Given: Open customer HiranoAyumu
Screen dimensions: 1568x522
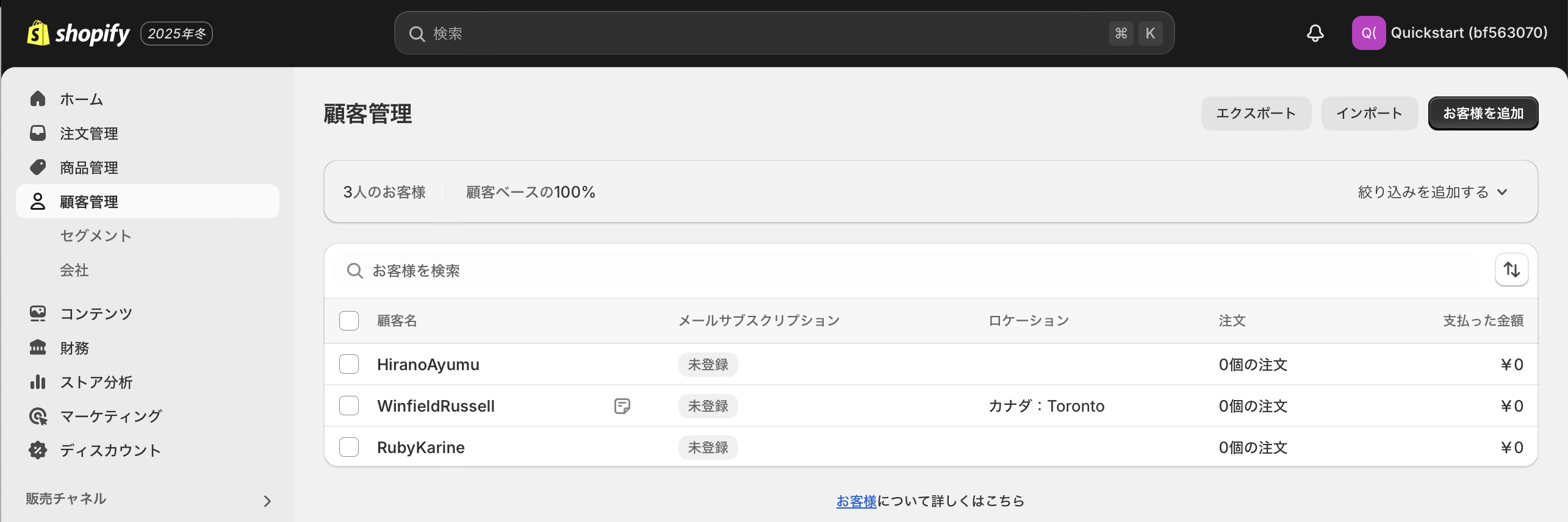Looking at the screenshot, I should 428,365.
